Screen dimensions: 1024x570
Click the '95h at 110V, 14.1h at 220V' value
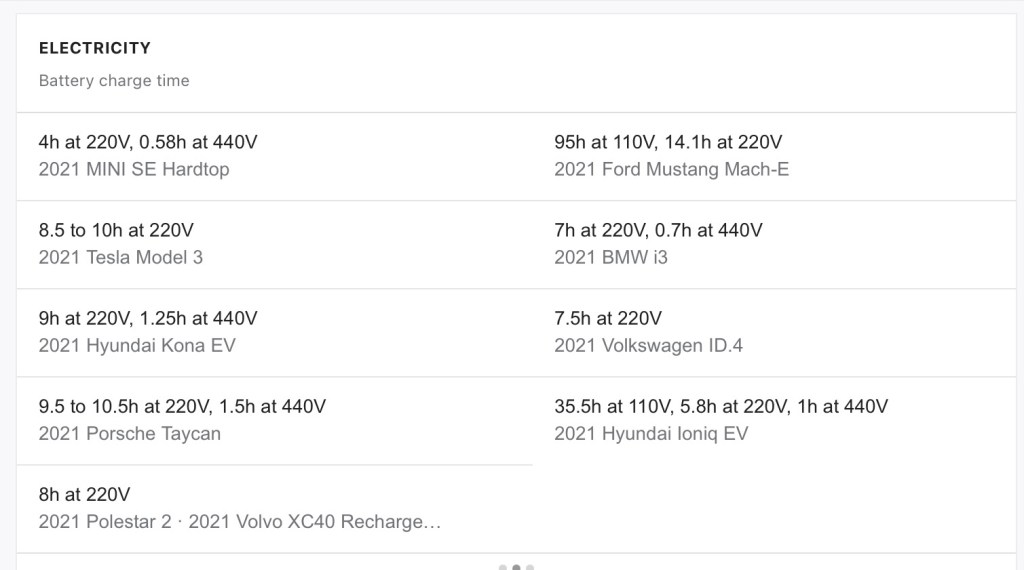coord(668,143)
